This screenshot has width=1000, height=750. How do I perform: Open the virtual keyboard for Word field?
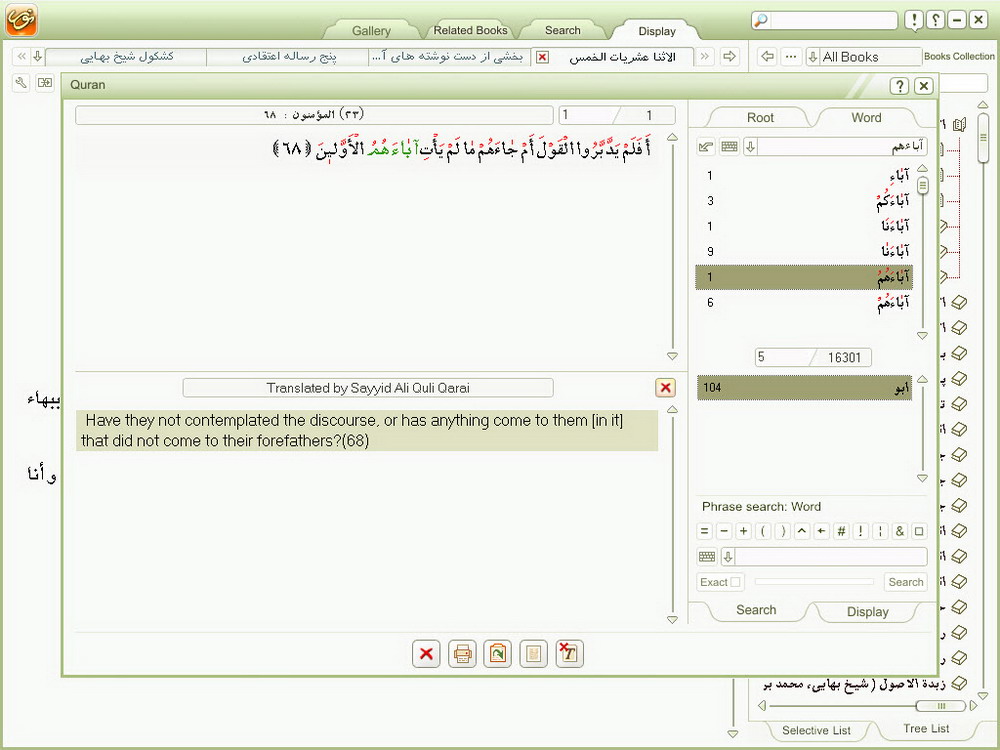(x=729, y=147)
